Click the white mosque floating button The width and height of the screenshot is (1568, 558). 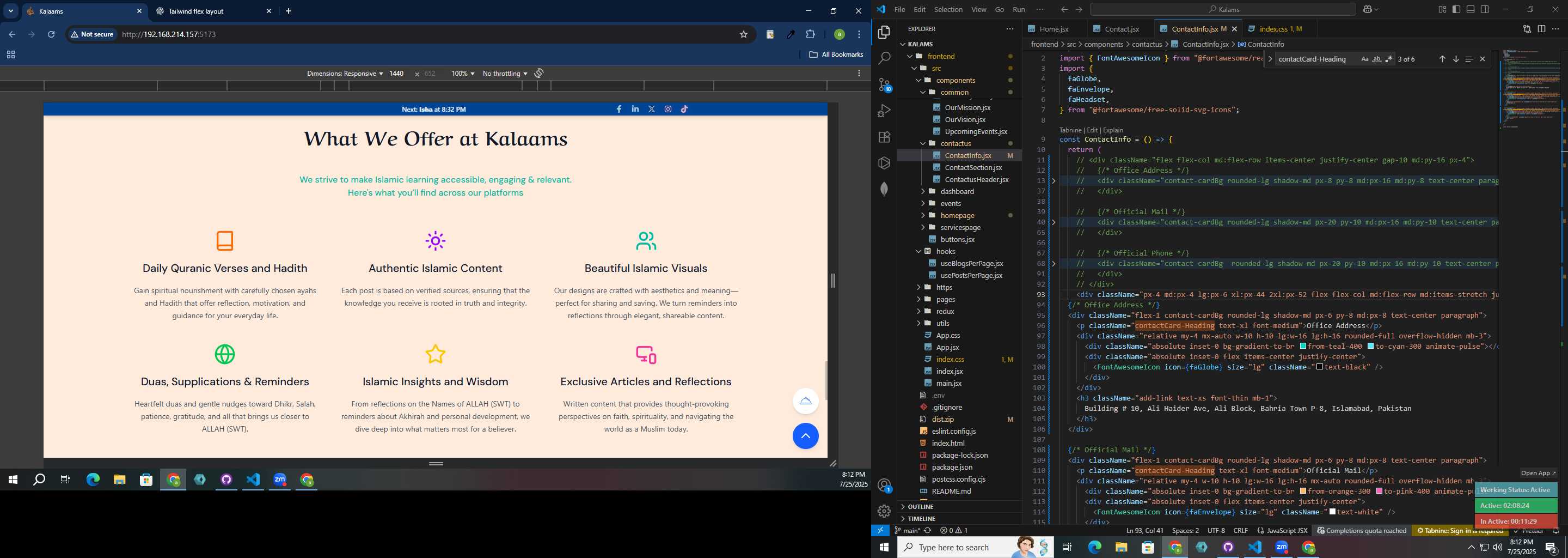(805, 401)
